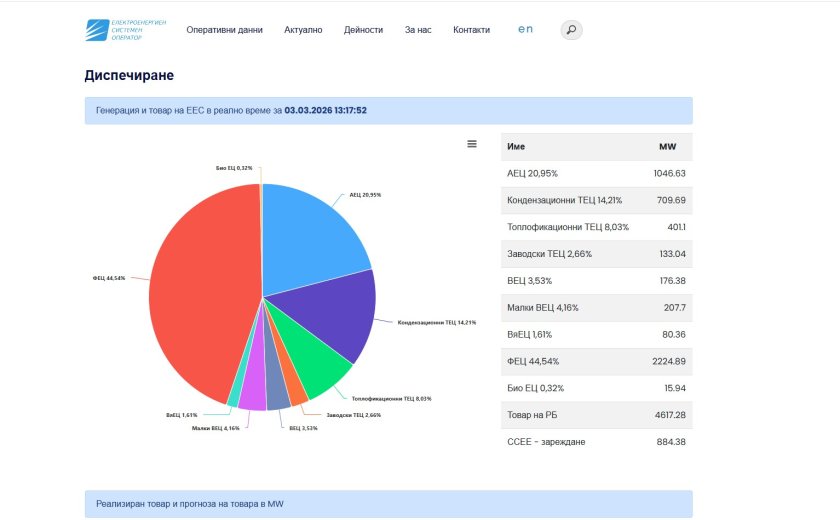Switch language to en
This screenshot has width=840, height=520.
coord(525,30)
